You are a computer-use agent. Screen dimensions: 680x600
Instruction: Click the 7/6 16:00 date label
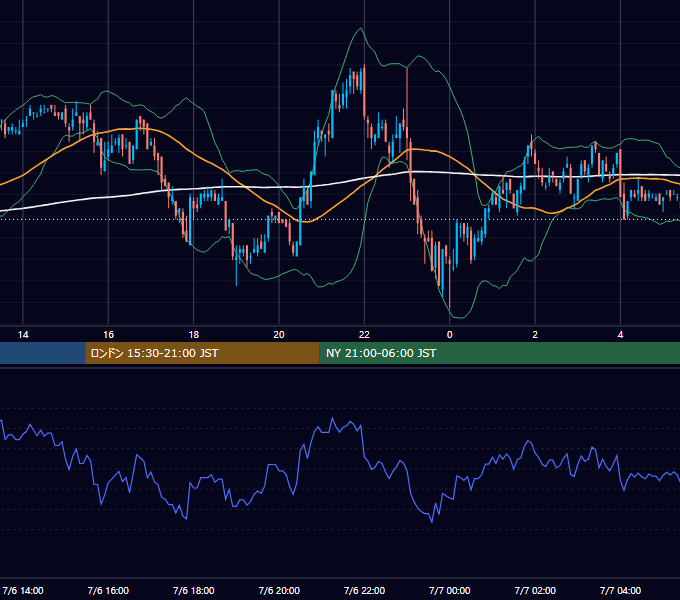[108, 590]
